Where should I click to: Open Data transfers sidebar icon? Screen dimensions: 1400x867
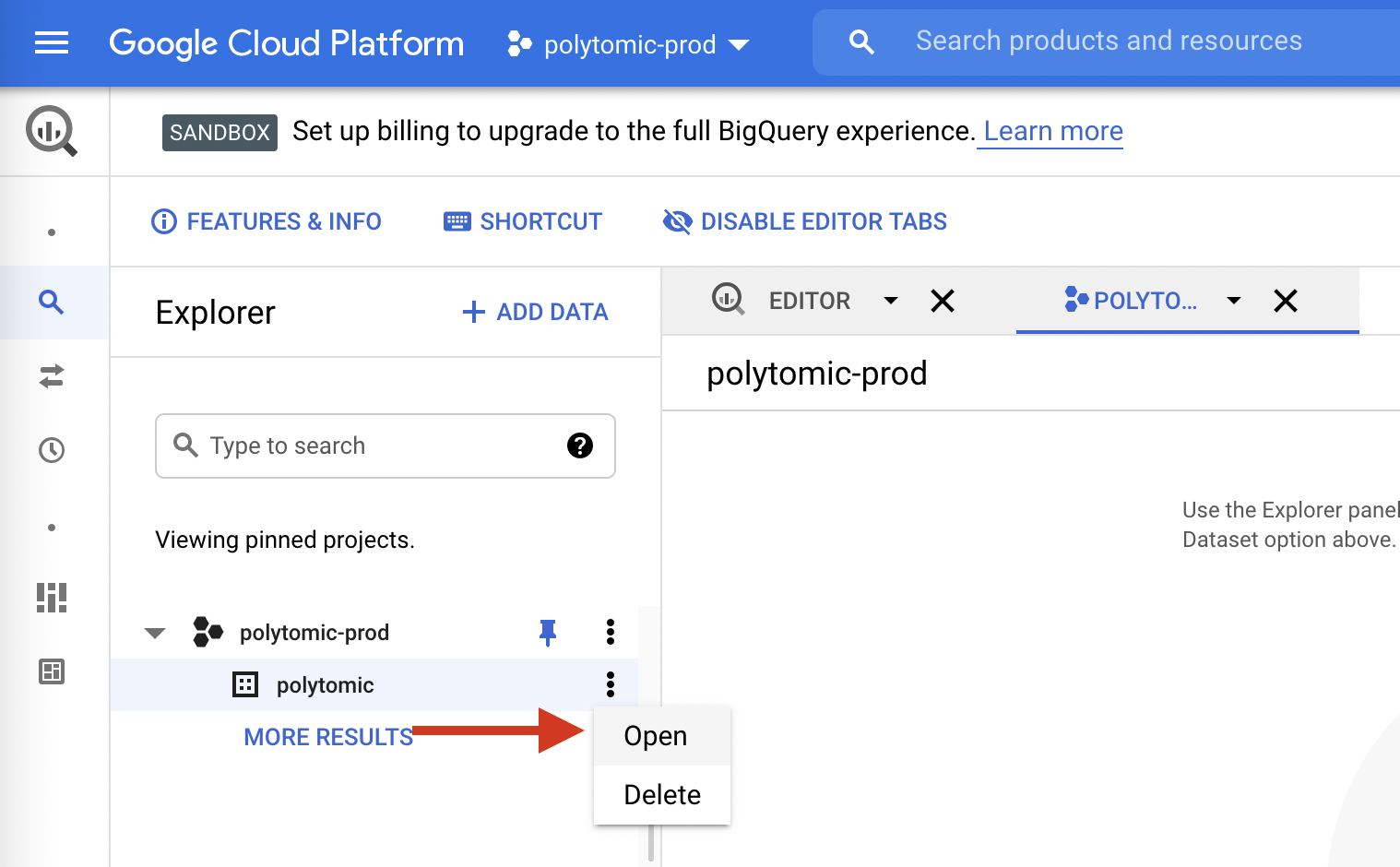(52, 376)
